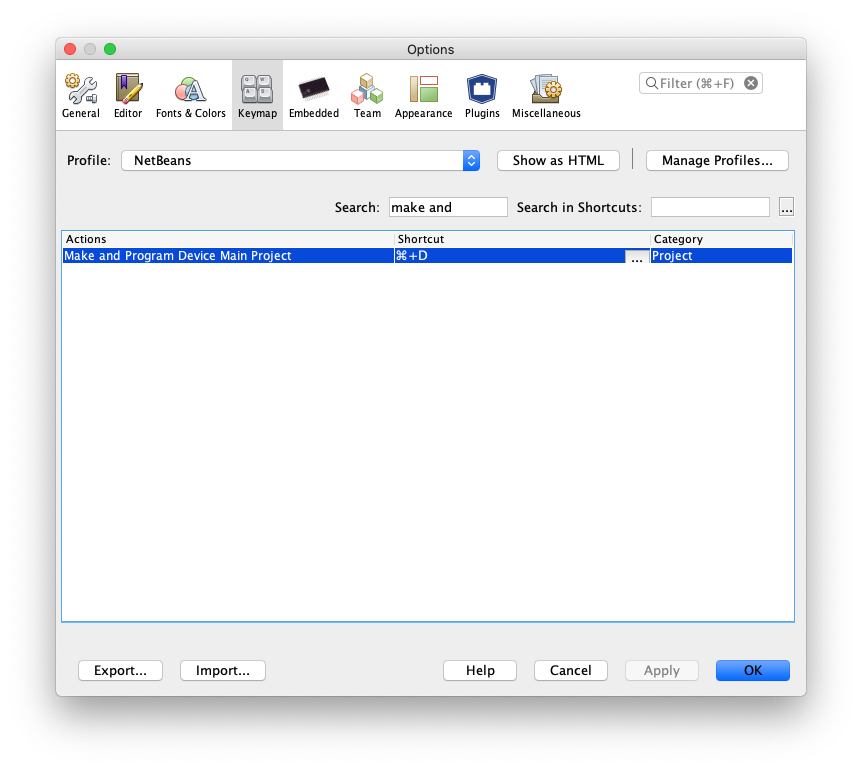The width and height of the screenshot is (862, 770).
Task: Select the Fonts & Colors category
Action: 190,95
